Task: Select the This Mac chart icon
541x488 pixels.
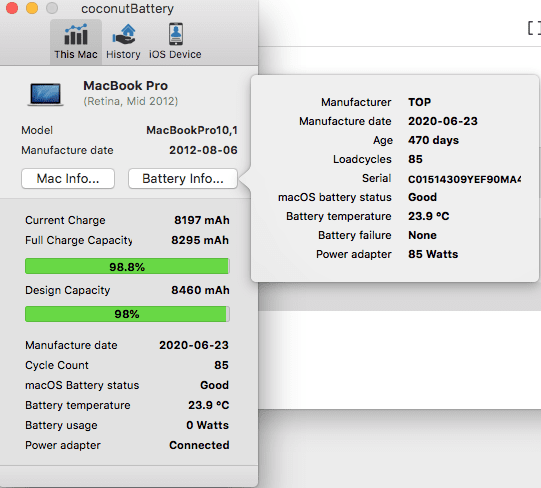Action: (x=76, y=34)
